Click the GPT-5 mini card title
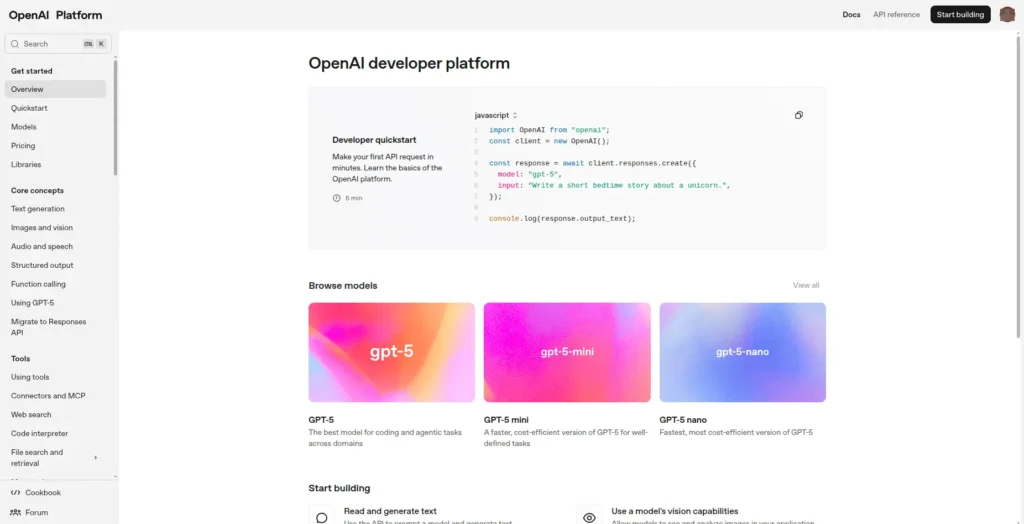Viewport: 1024px width, 524px height. (507, 420)
